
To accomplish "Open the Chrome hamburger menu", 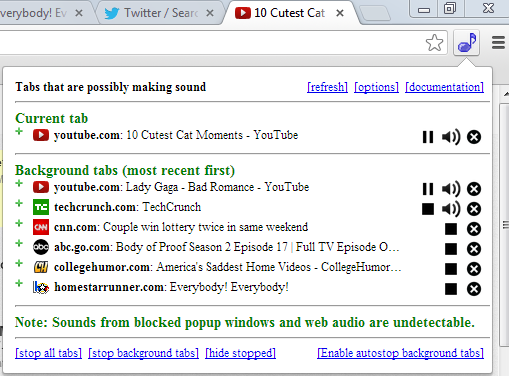I will [498, 43].
